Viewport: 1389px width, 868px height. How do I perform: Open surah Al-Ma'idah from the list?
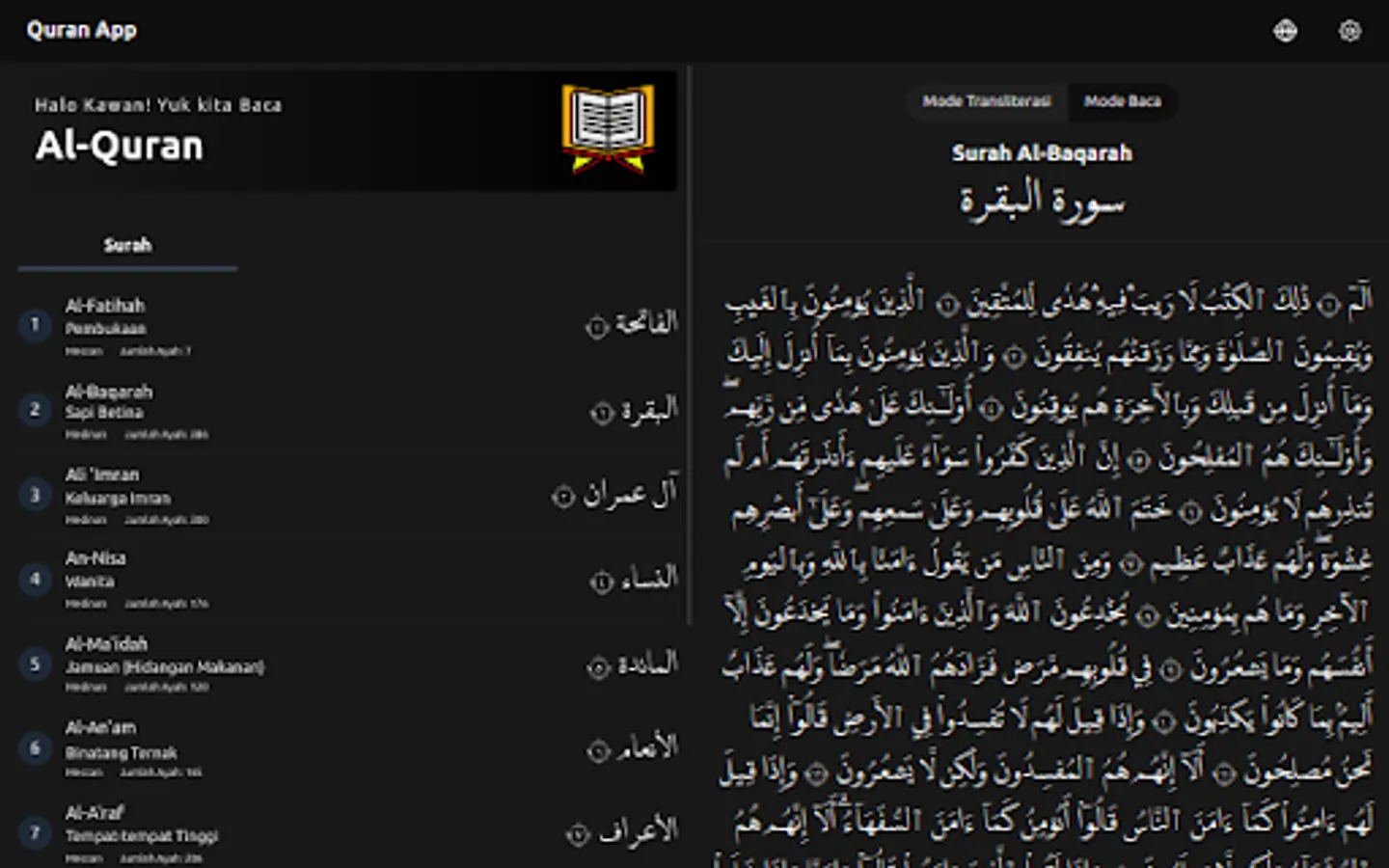click(x=347, y=664)
